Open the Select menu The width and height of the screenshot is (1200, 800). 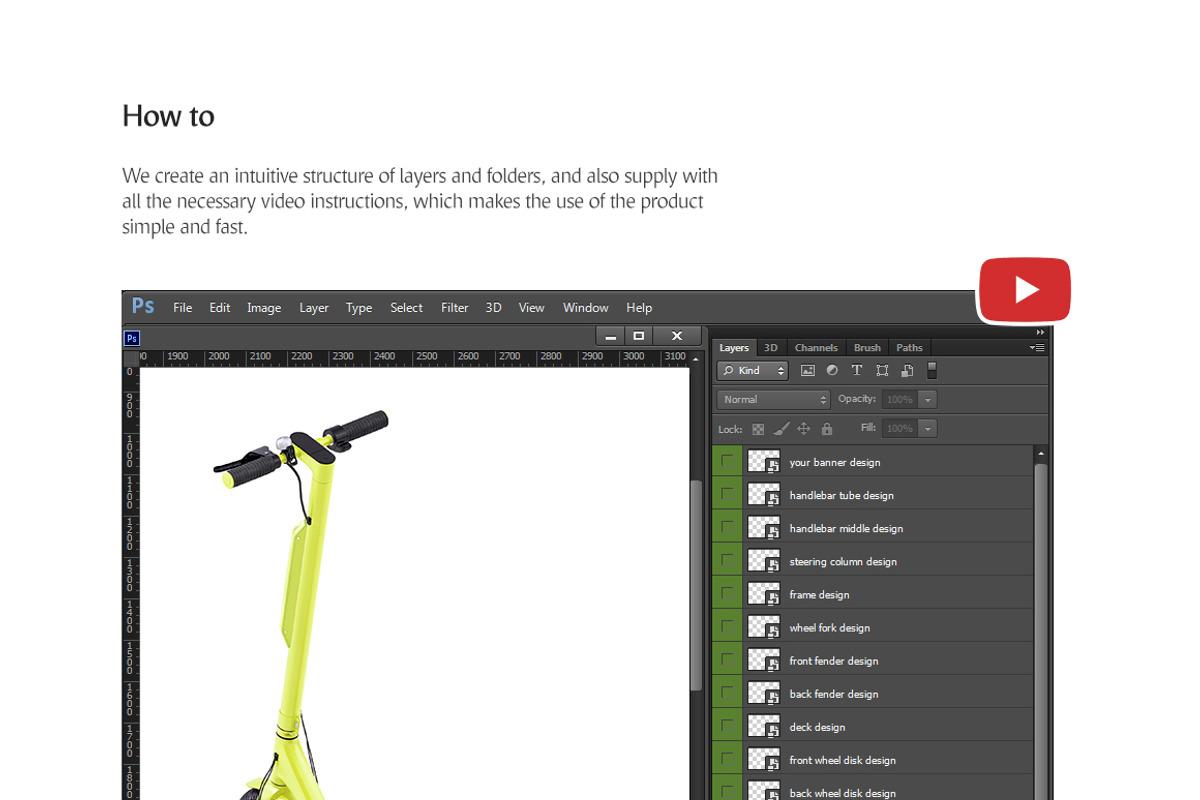(406, 308)
